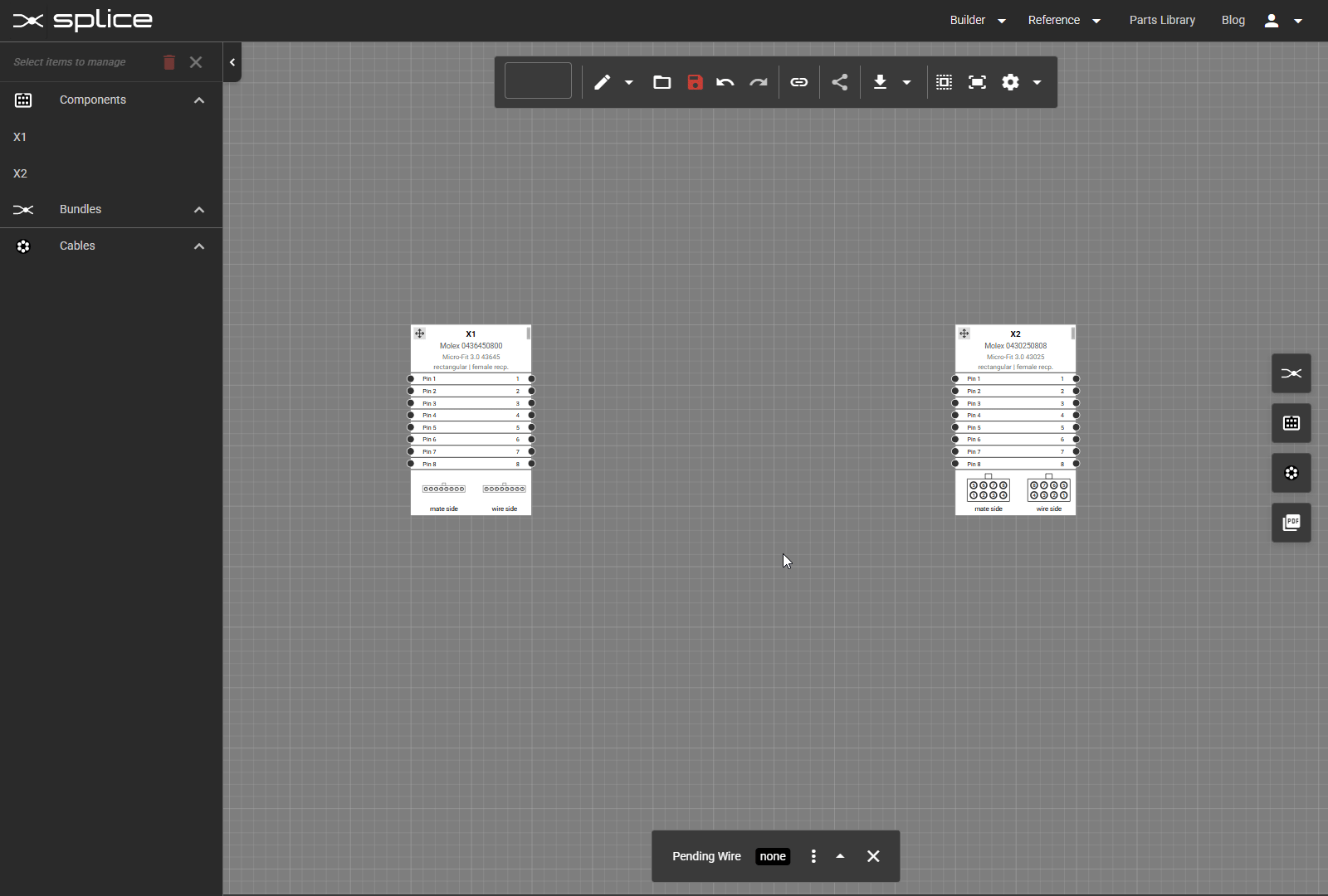Viewport: 1328px width, 896px height.
Task: Fit the diagram to the screen
Action: click(x=978, y=82)
